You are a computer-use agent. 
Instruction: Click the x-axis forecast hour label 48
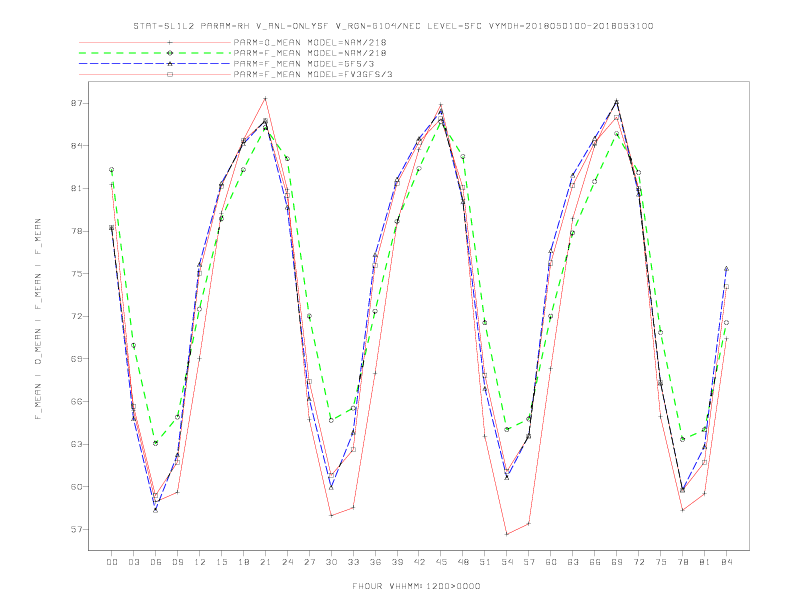pos(463,562)
